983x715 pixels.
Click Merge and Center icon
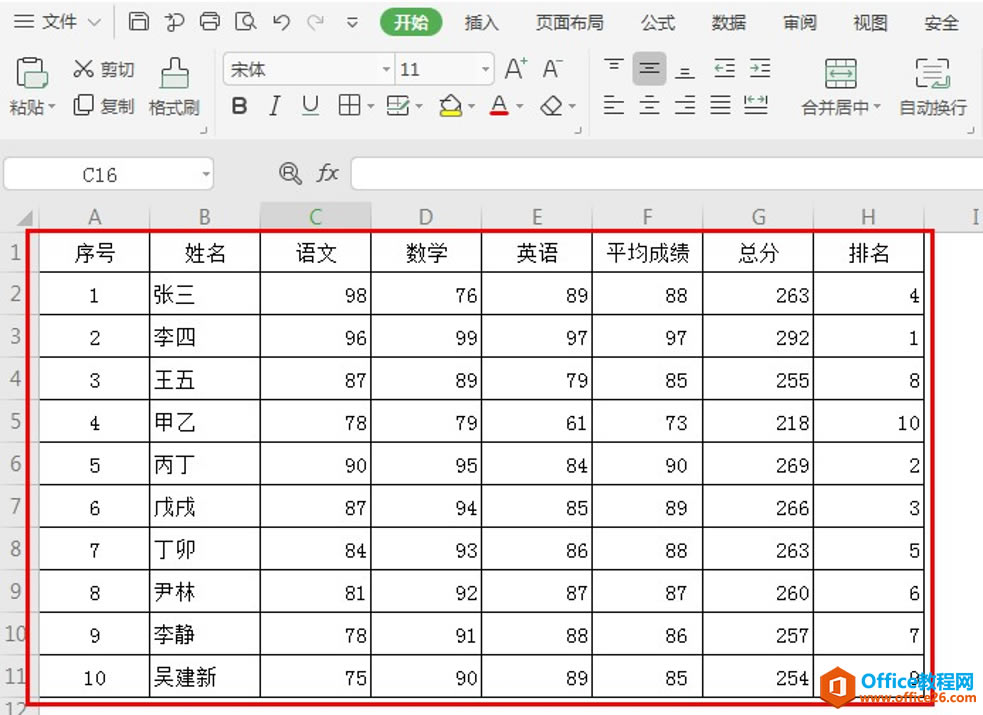click(x=841, y=73)
